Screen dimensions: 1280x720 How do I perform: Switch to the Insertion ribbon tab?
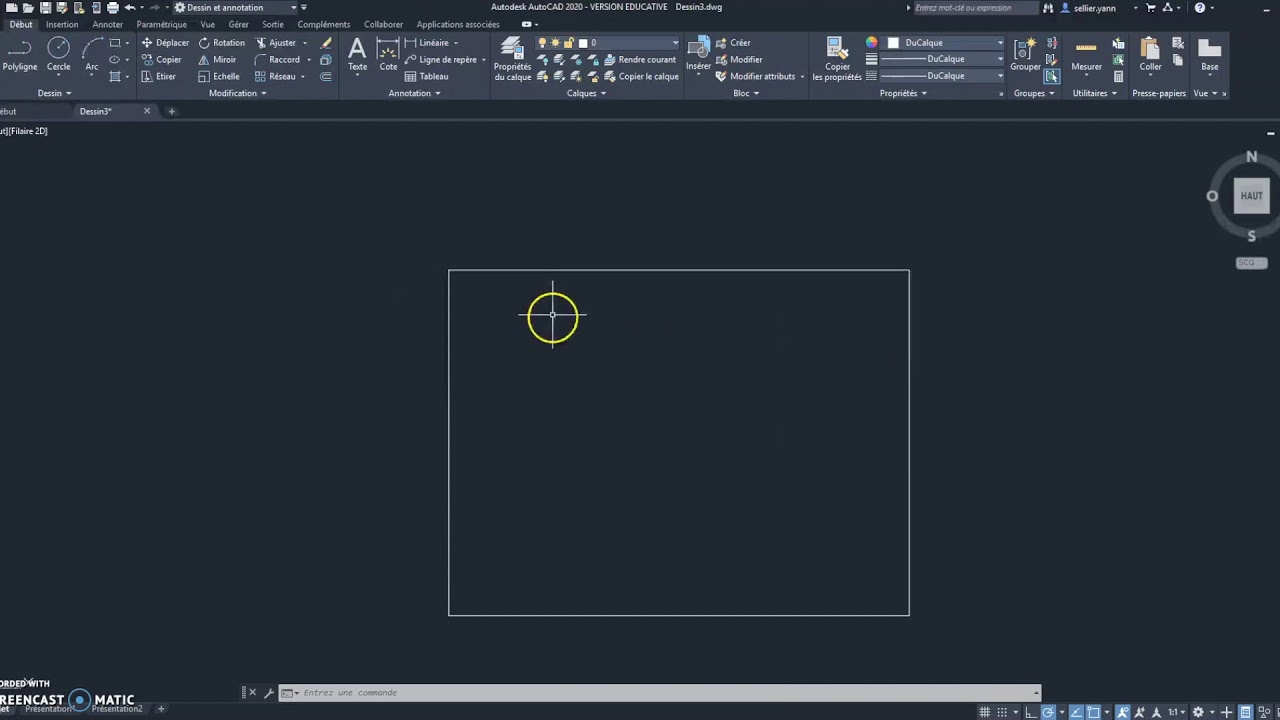[62, 24]
